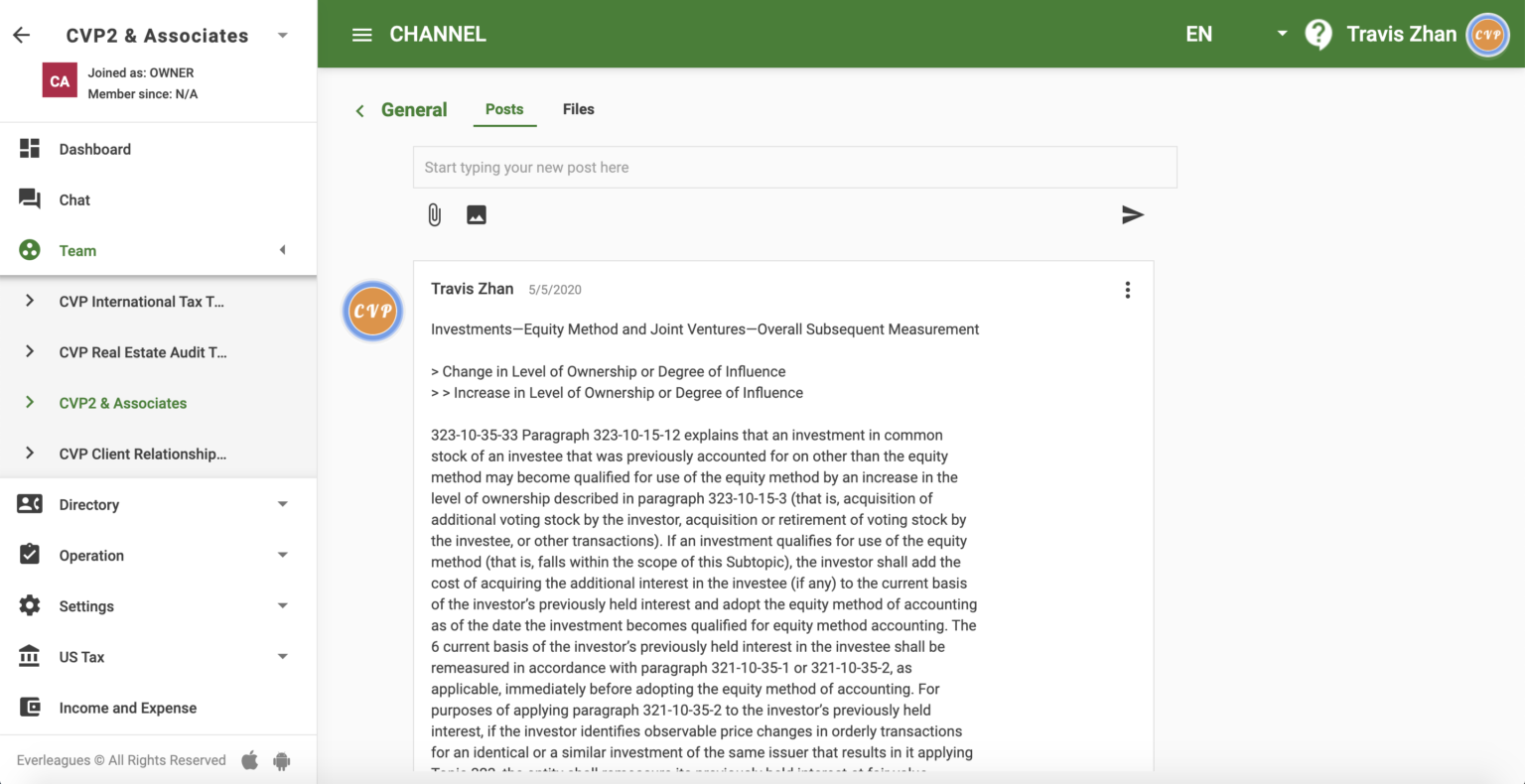
Task: Click the CHANNEL header title
Action: click(438, 34)
